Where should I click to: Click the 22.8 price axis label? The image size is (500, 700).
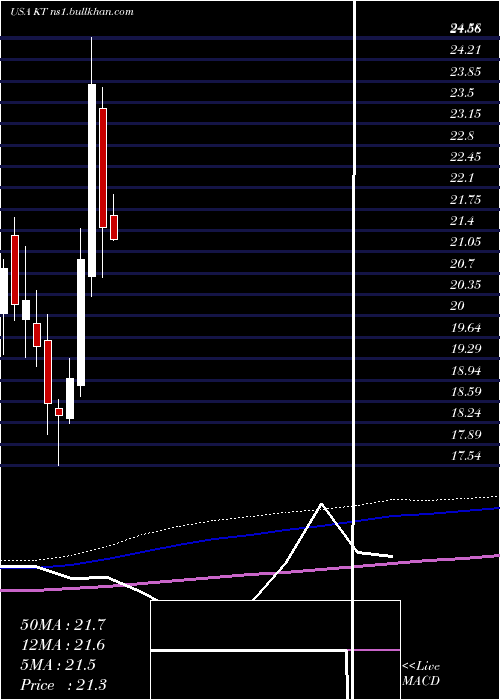pos(462,135)
